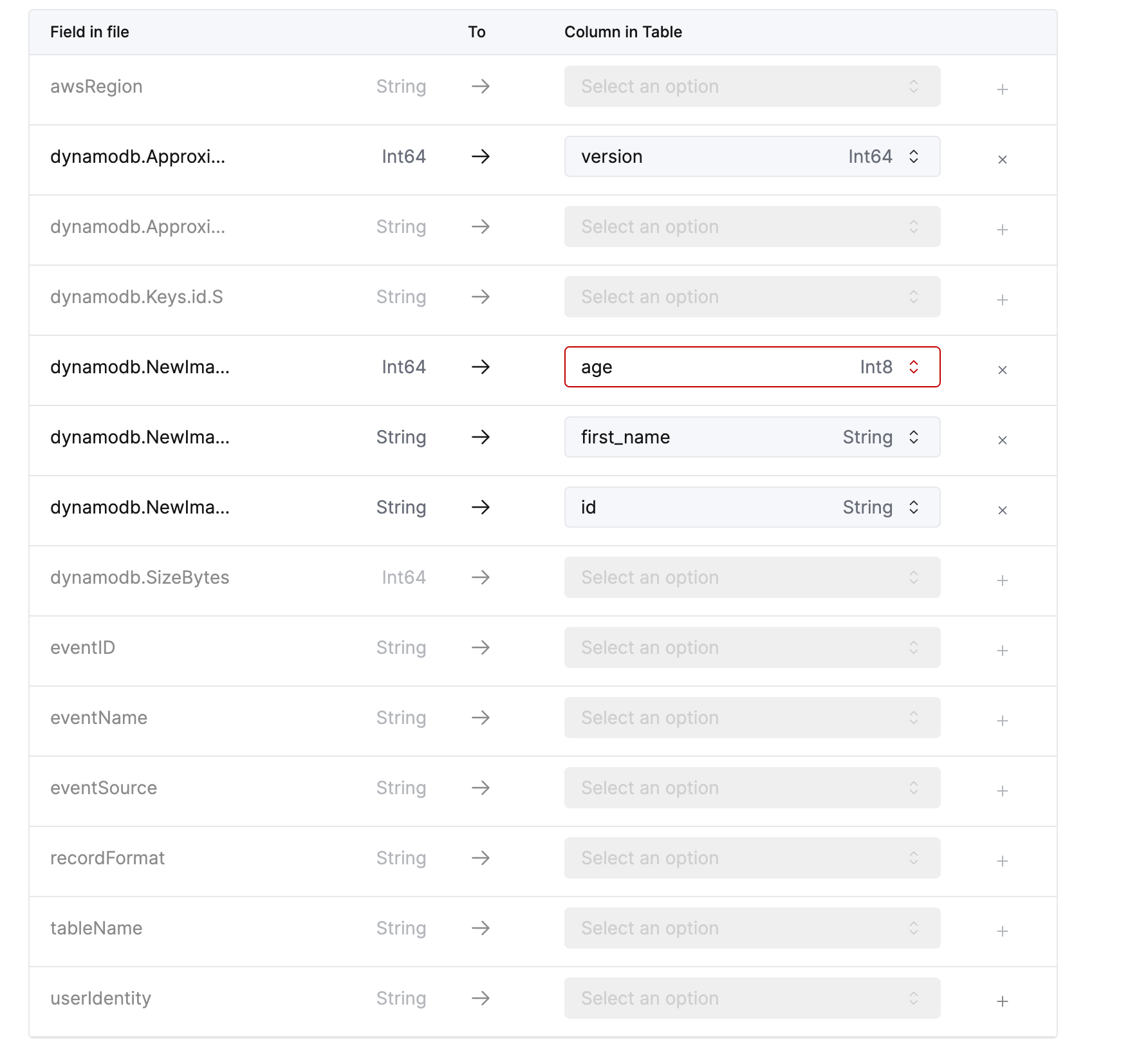Add a mapping for userIdentity
The image size is (1148, 1049).
tap(1002, 1001)
